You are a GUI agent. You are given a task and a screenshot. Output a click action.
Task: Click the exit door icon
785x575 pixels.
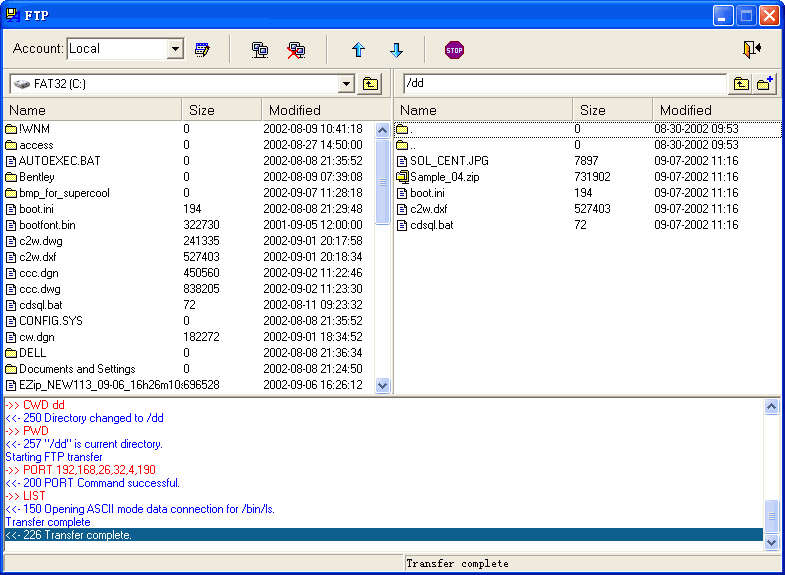(x=752, y=49)
